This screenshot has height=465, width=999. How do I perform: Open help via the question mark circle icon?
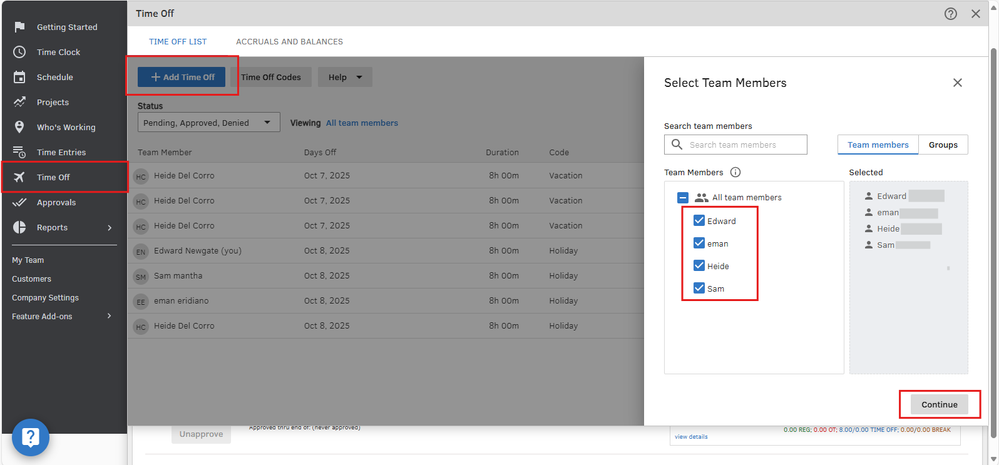tap(950, 14)
